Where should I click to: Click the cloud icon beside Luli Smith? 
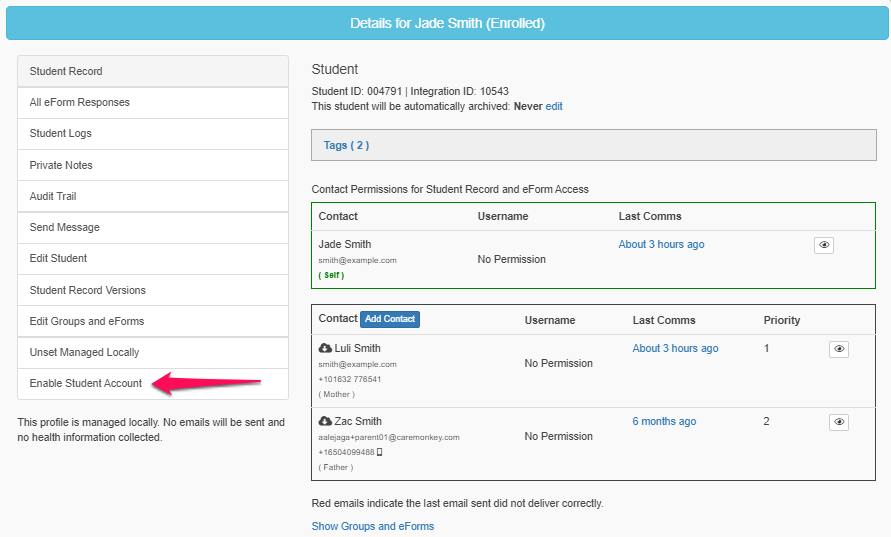325,348
